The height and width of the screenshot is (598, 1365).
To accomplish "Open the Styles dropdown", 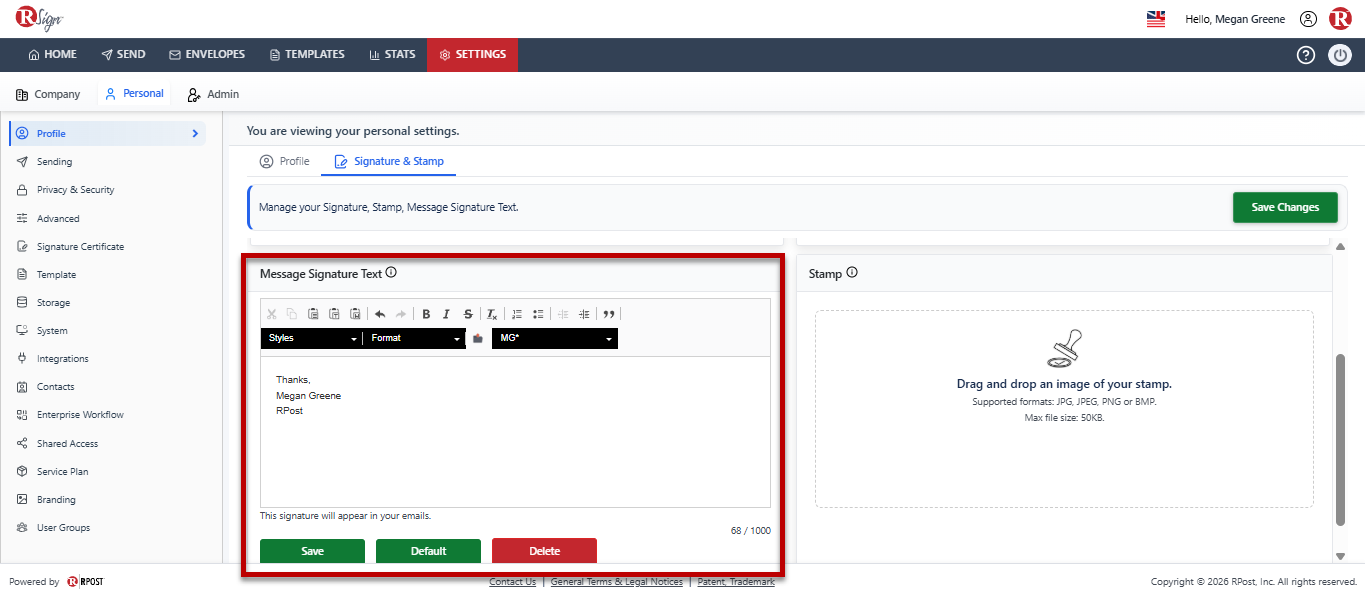I will (311, 338).
